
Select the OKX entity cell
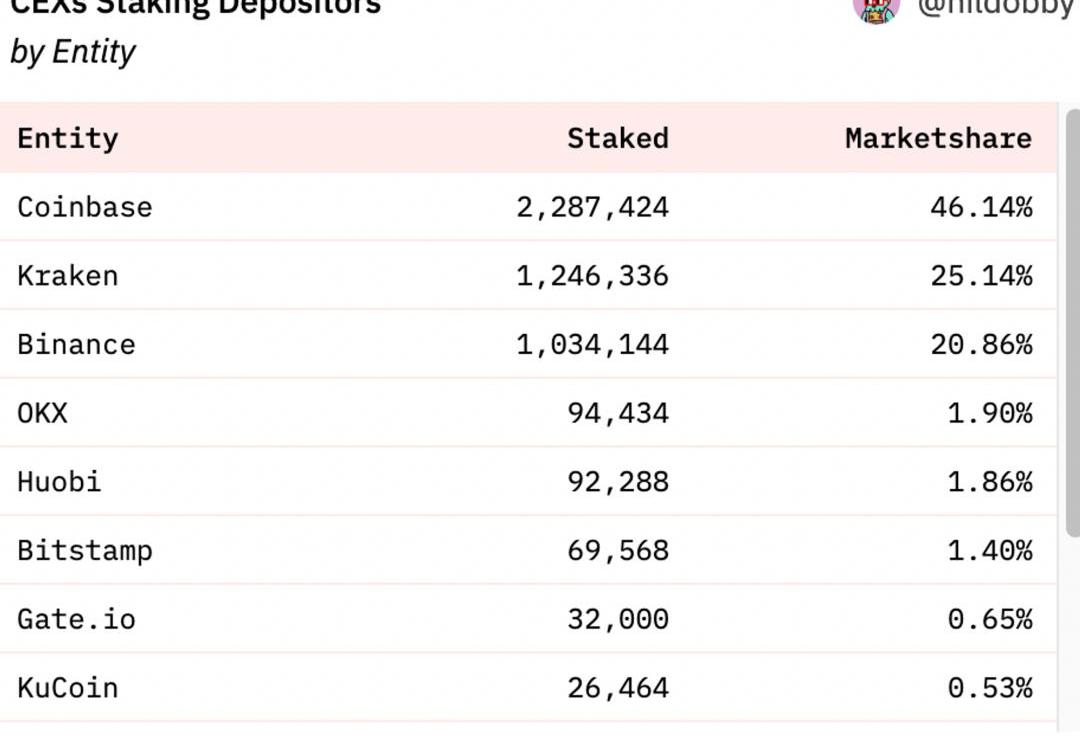[43, 413]
